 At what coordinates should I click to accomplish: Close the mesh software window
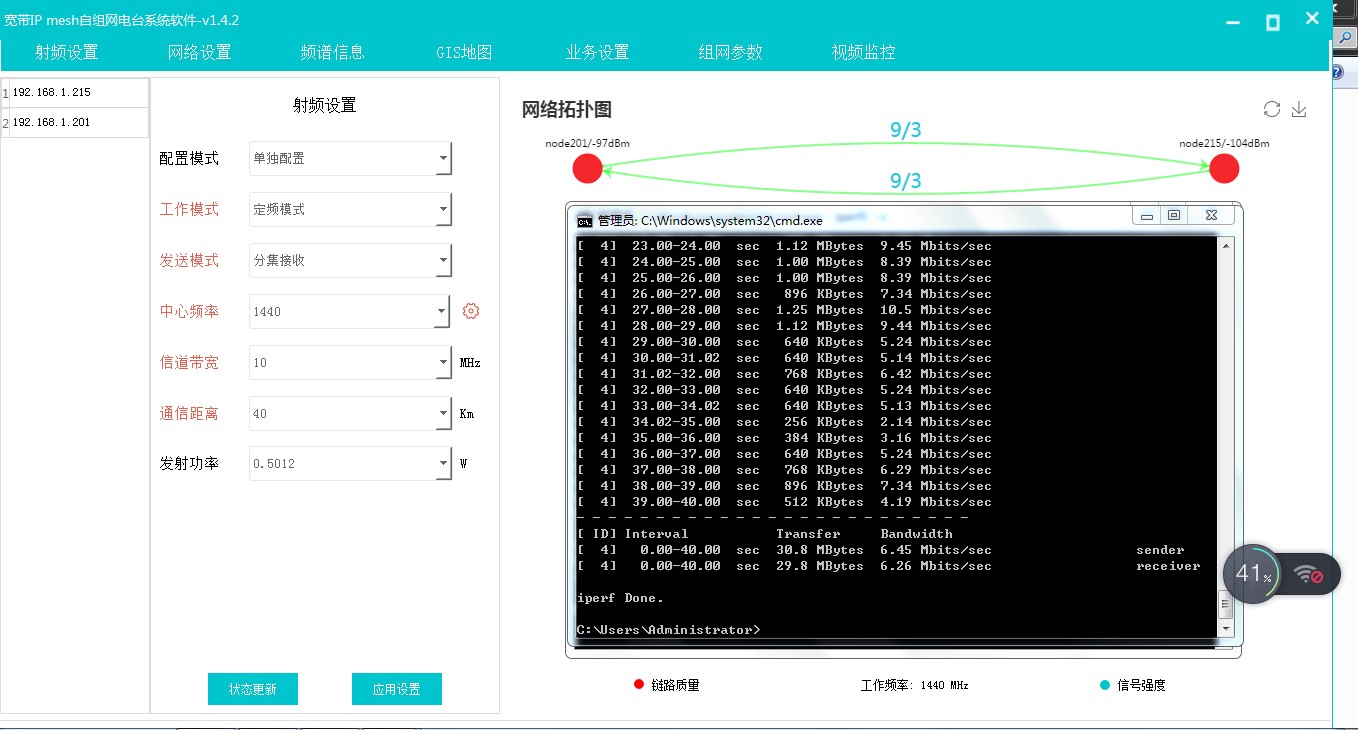(1312, 19)
